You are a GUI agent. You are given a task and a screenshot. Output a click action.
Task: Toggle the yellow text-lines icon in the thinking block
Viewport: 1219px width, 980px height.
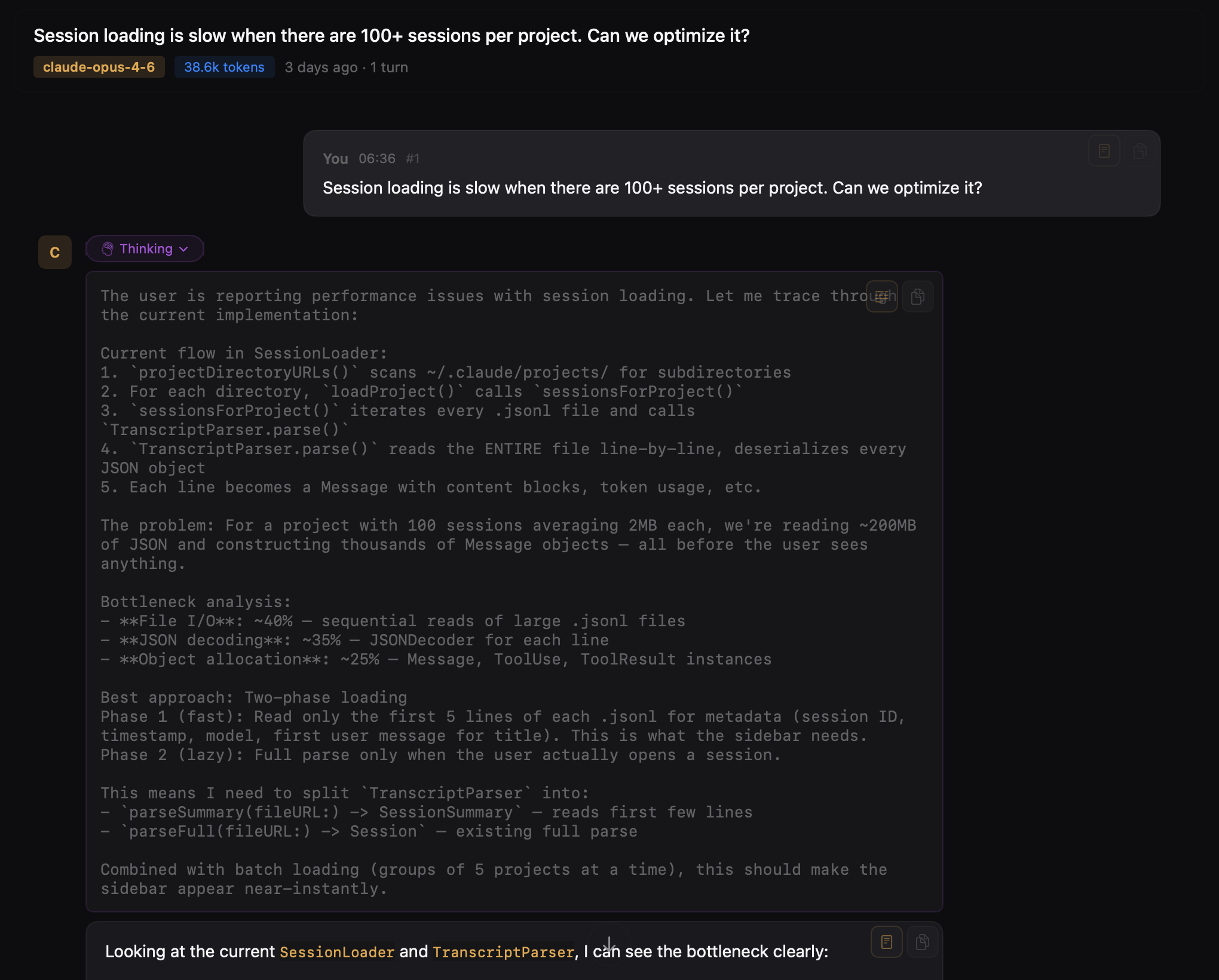(881, 296)
